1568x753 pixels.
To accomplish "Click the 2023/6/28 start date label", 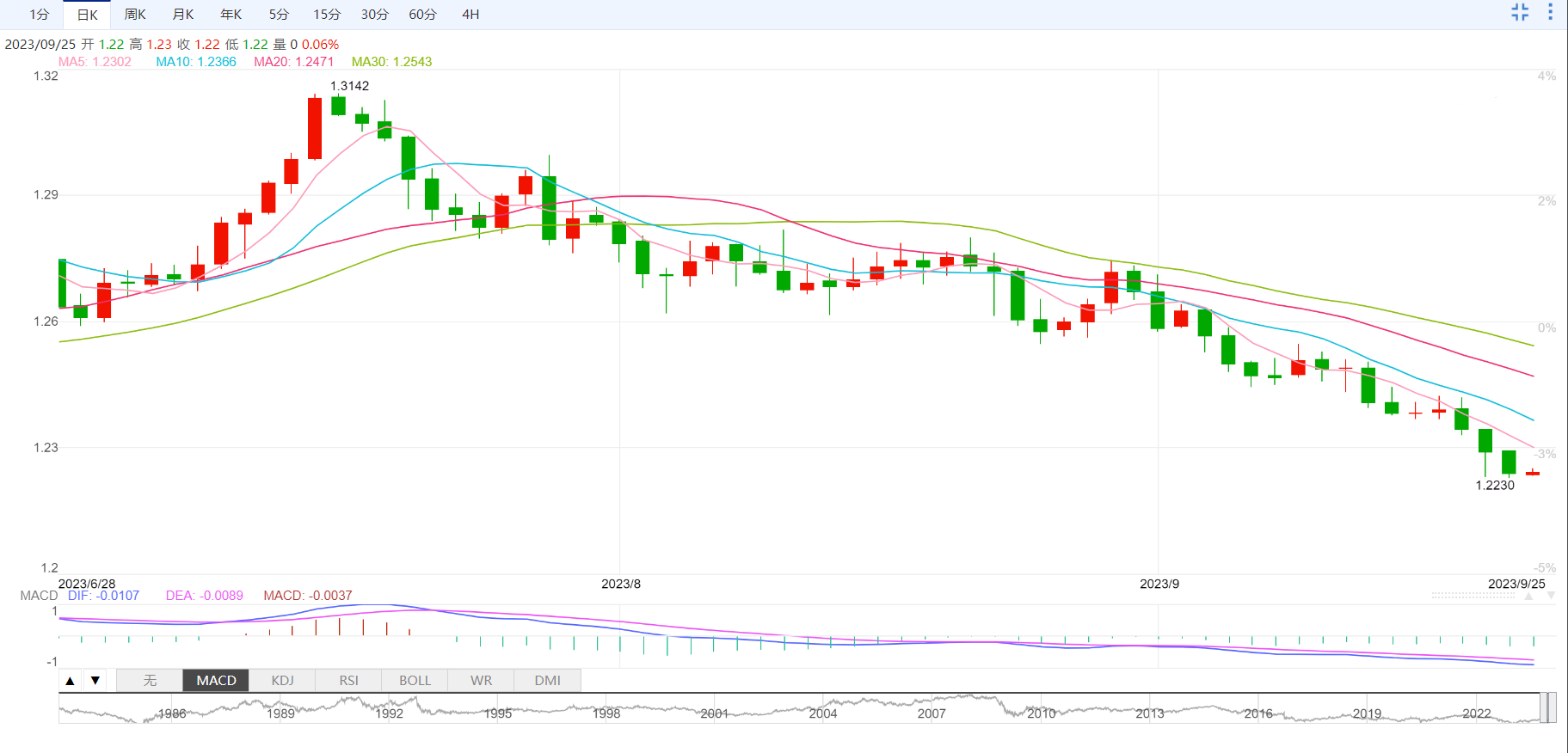I will (x=86, y=584).
